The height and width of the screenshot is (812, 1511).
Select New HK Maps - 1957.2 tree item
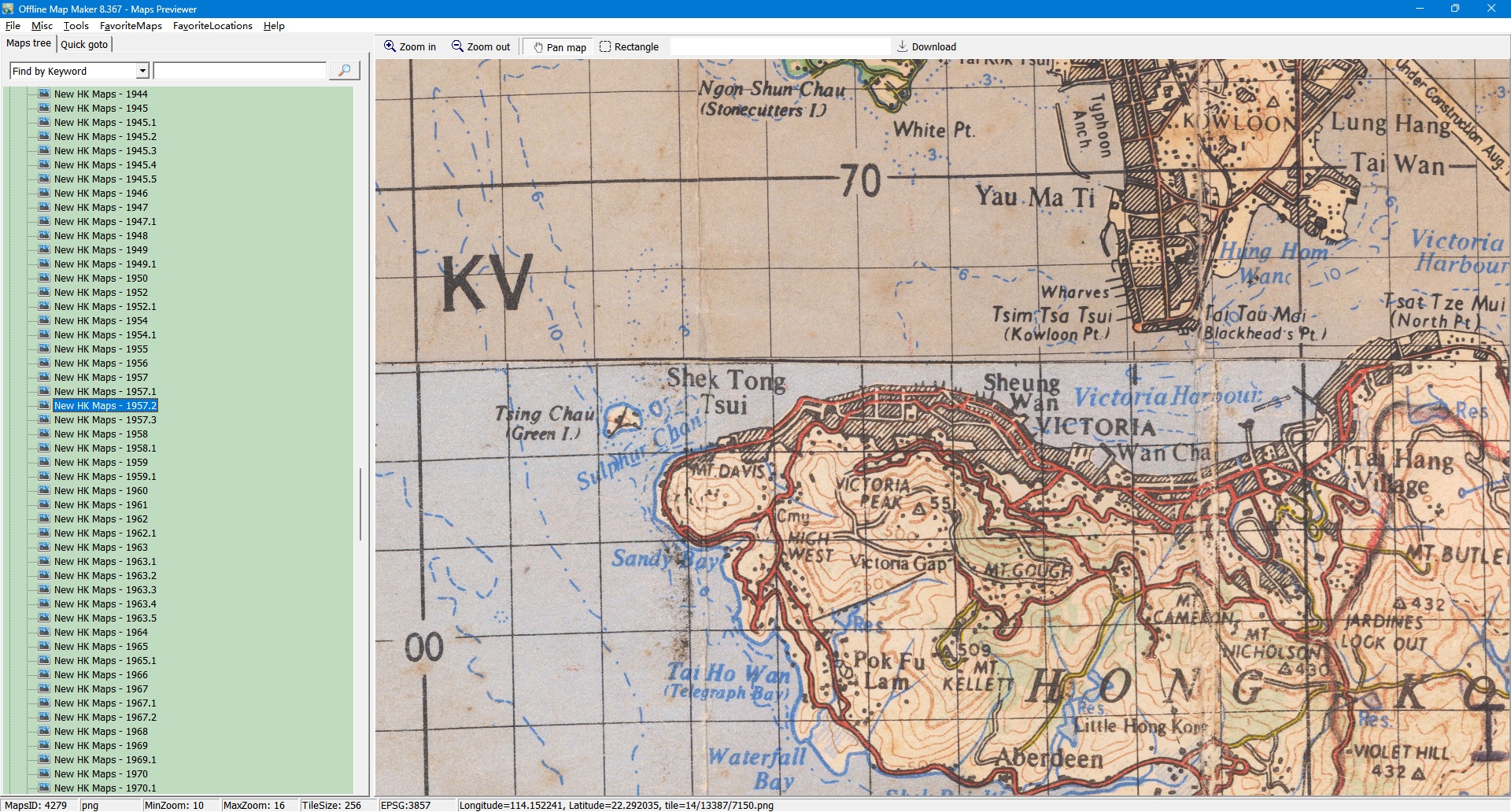105,406
